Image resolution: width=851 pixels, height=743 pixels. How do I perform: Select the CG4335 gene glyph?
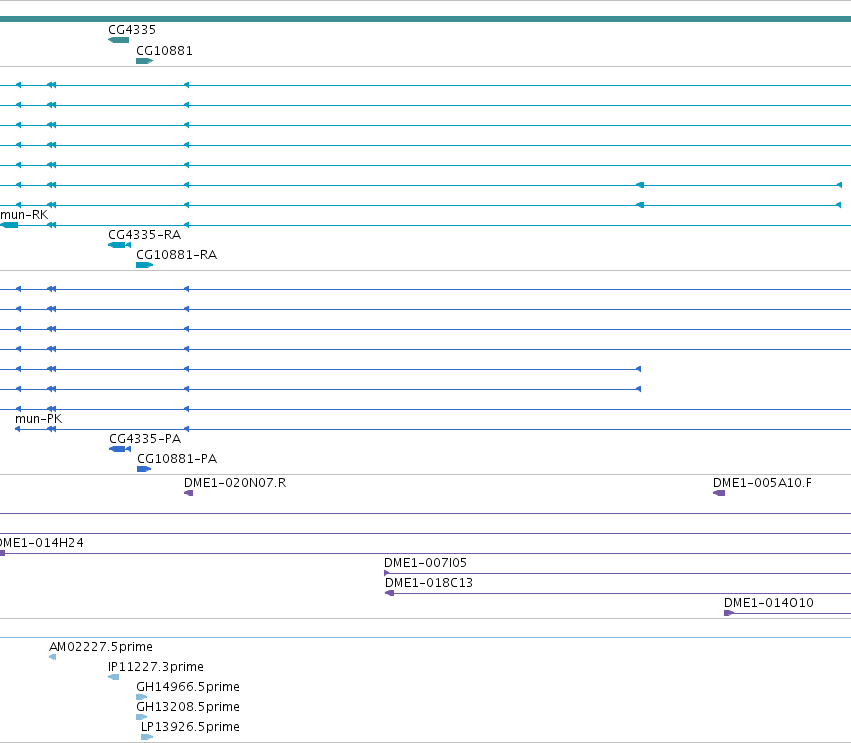[119, 40]
